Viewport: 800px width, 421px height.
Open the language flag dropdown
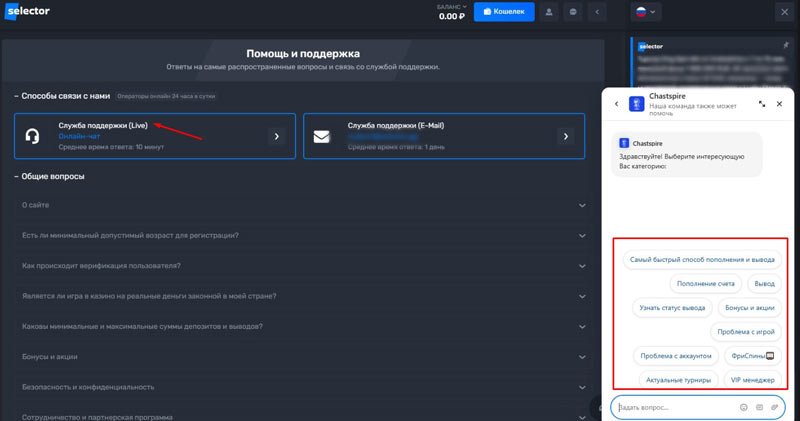click(x=646, y=12)
